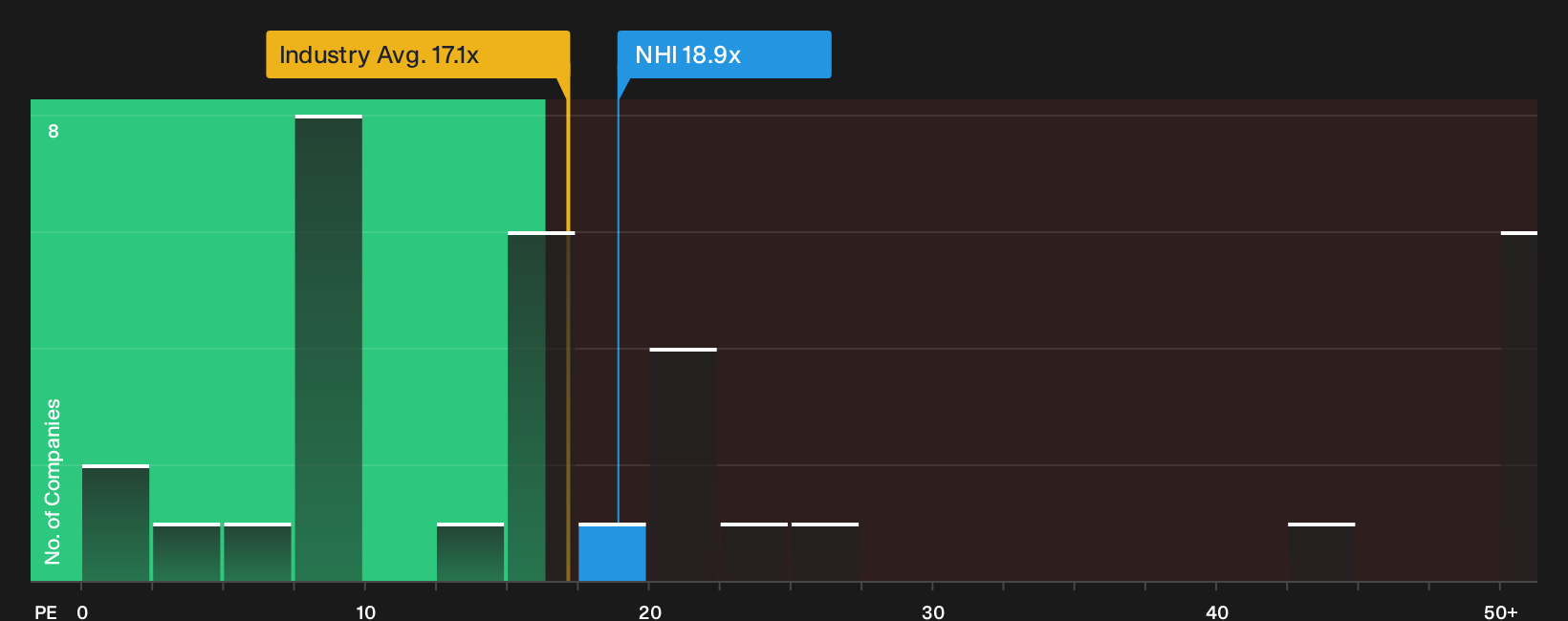Click the PE axis label
1568x621 pixels.
(46, 611)
